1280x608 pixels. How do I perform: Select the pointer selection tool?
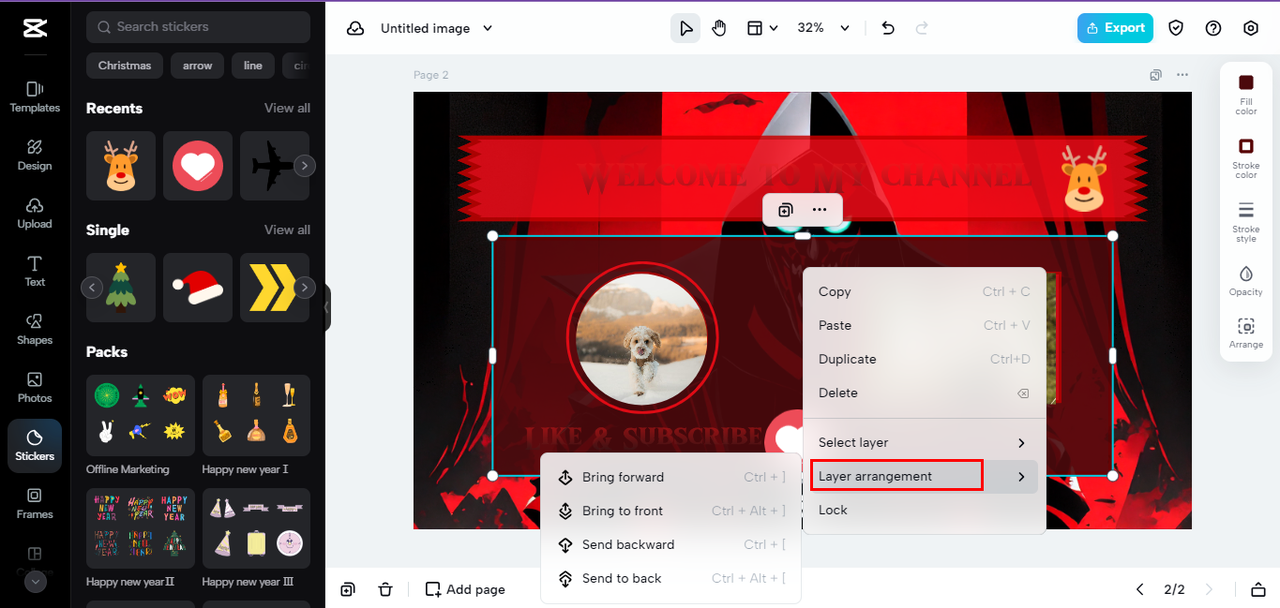[685, 28]
